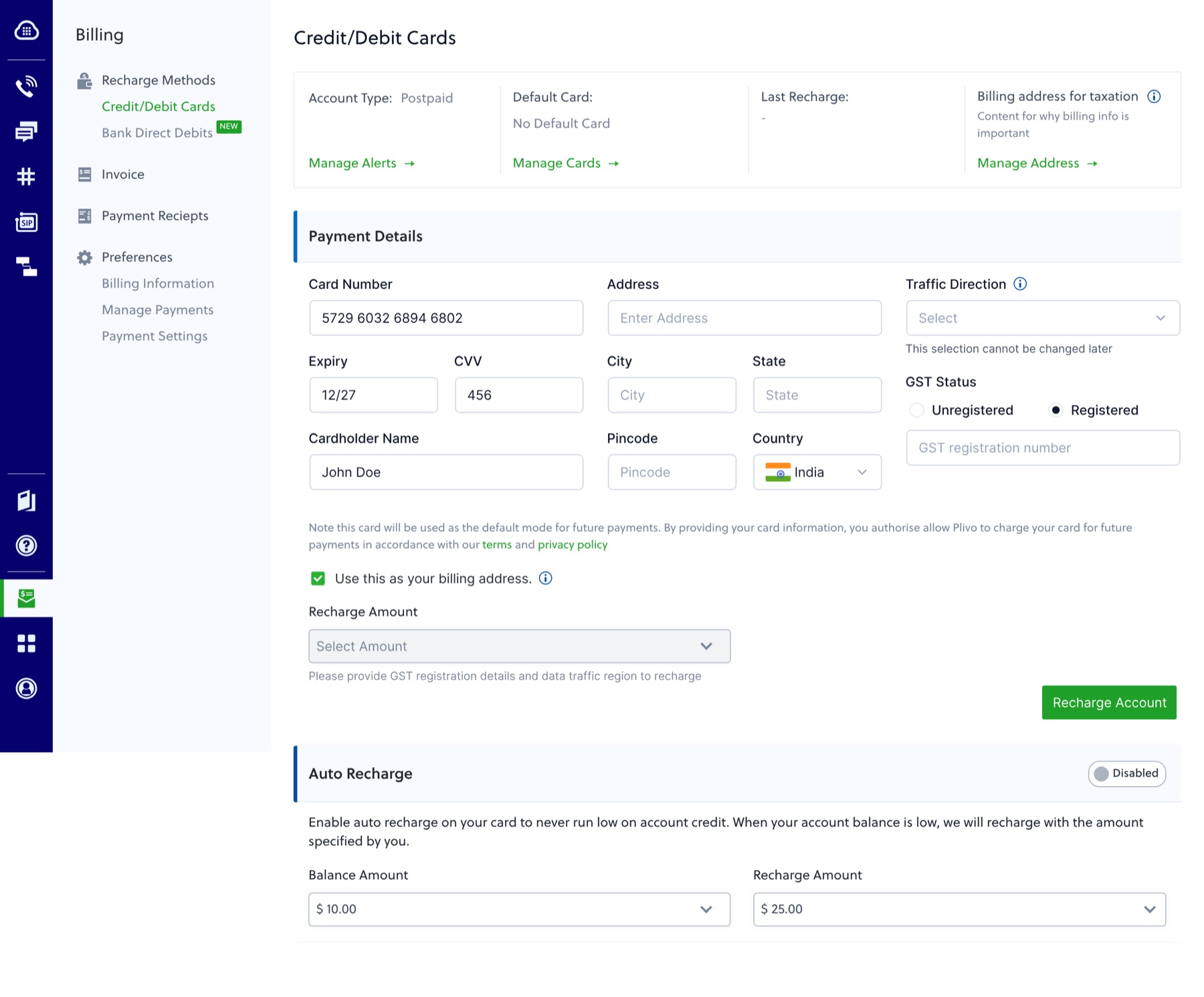1204x997 pixels.
Task: Uncheck Use this as your billing address
Action: (318, 578)
